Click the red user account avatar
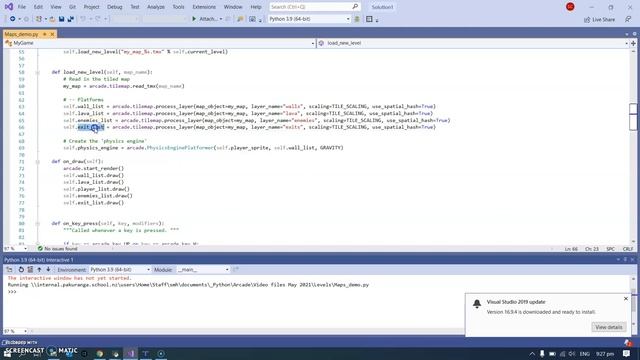The image size is (640, 360). pos(570,7)
